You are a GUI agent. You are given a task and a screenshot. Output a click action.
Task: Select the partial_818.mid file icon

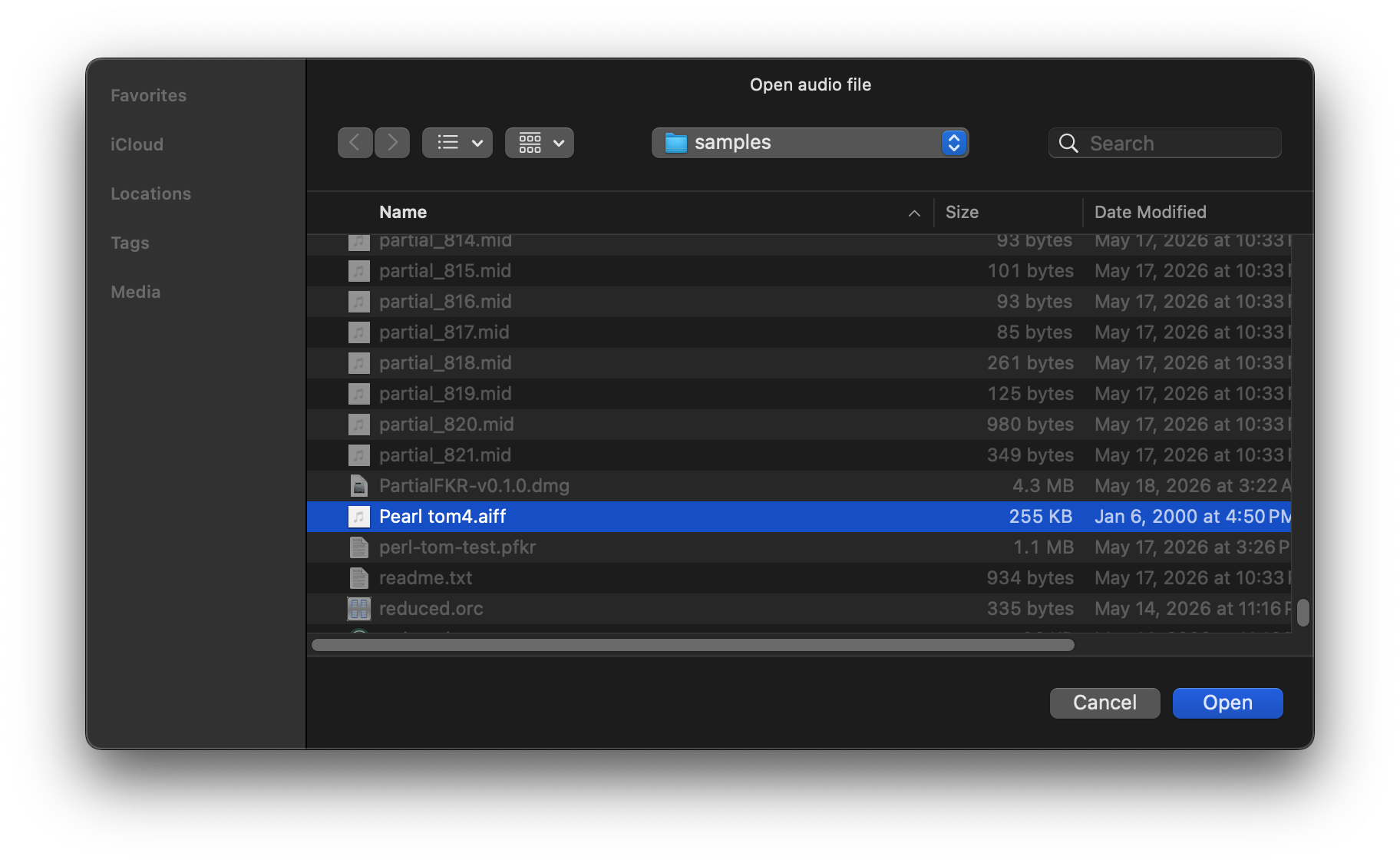tap(358, 363)
